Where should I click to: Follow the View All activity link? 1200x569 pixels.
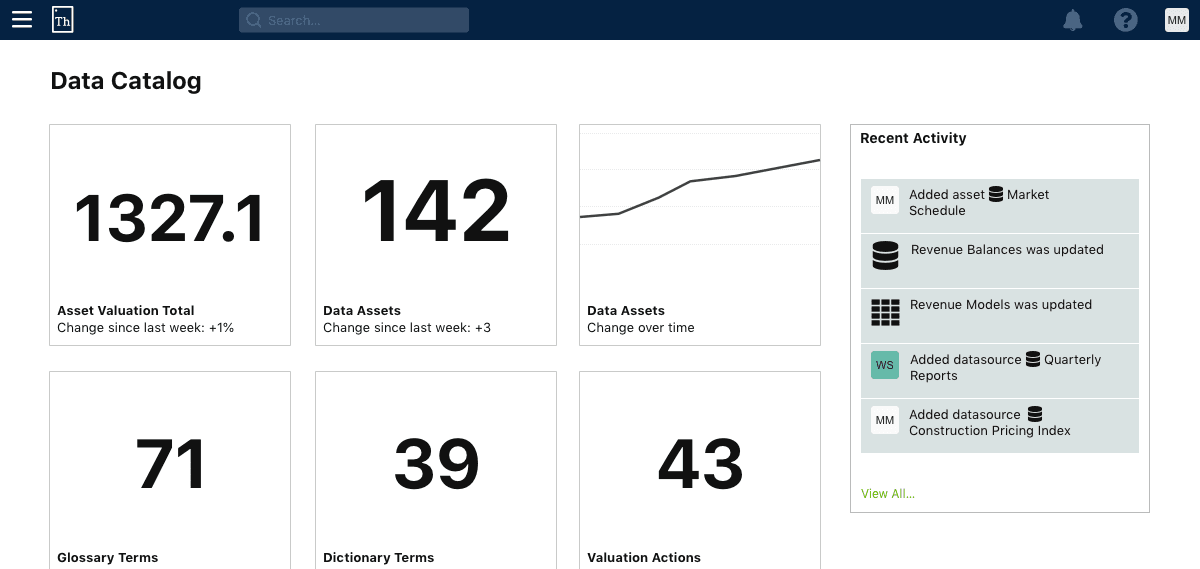[888, 493]
